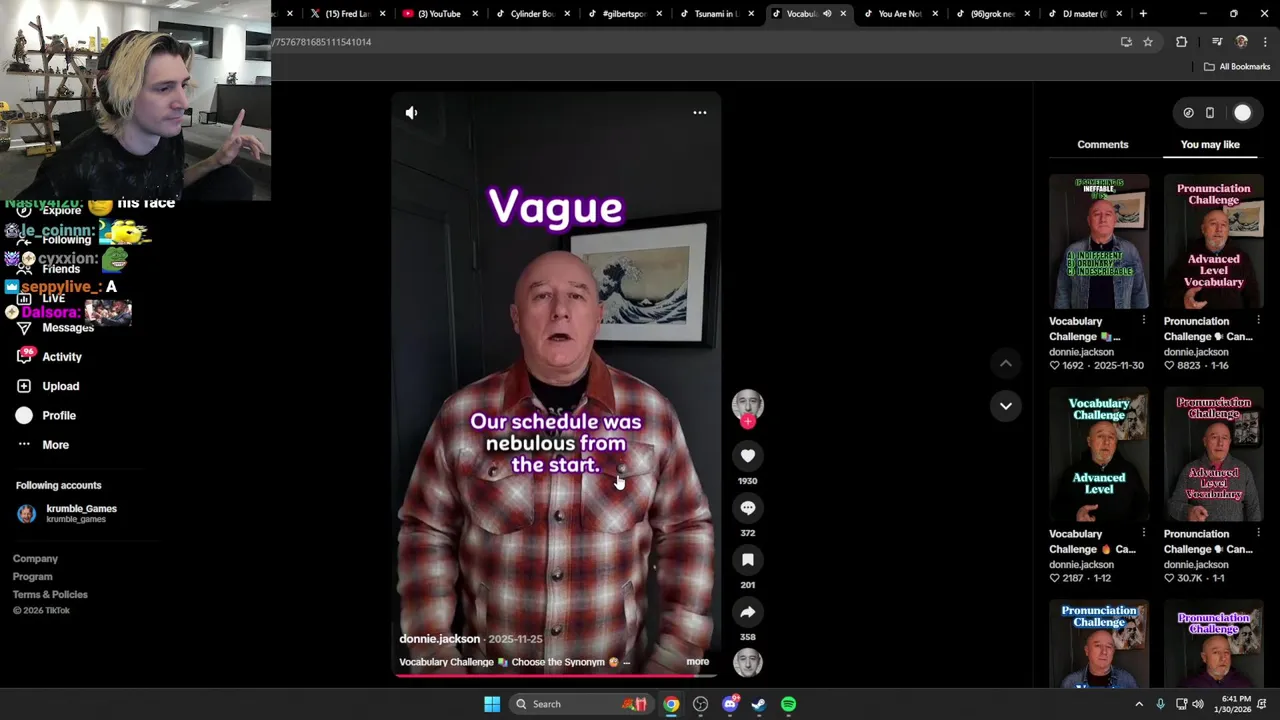Open the comments bubble showing 372

point(747,508)
